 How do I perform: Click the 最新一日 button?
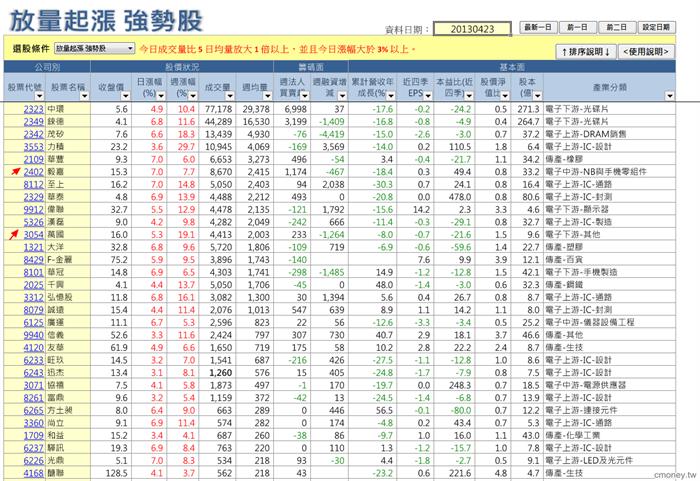click(x=538, y=27)
